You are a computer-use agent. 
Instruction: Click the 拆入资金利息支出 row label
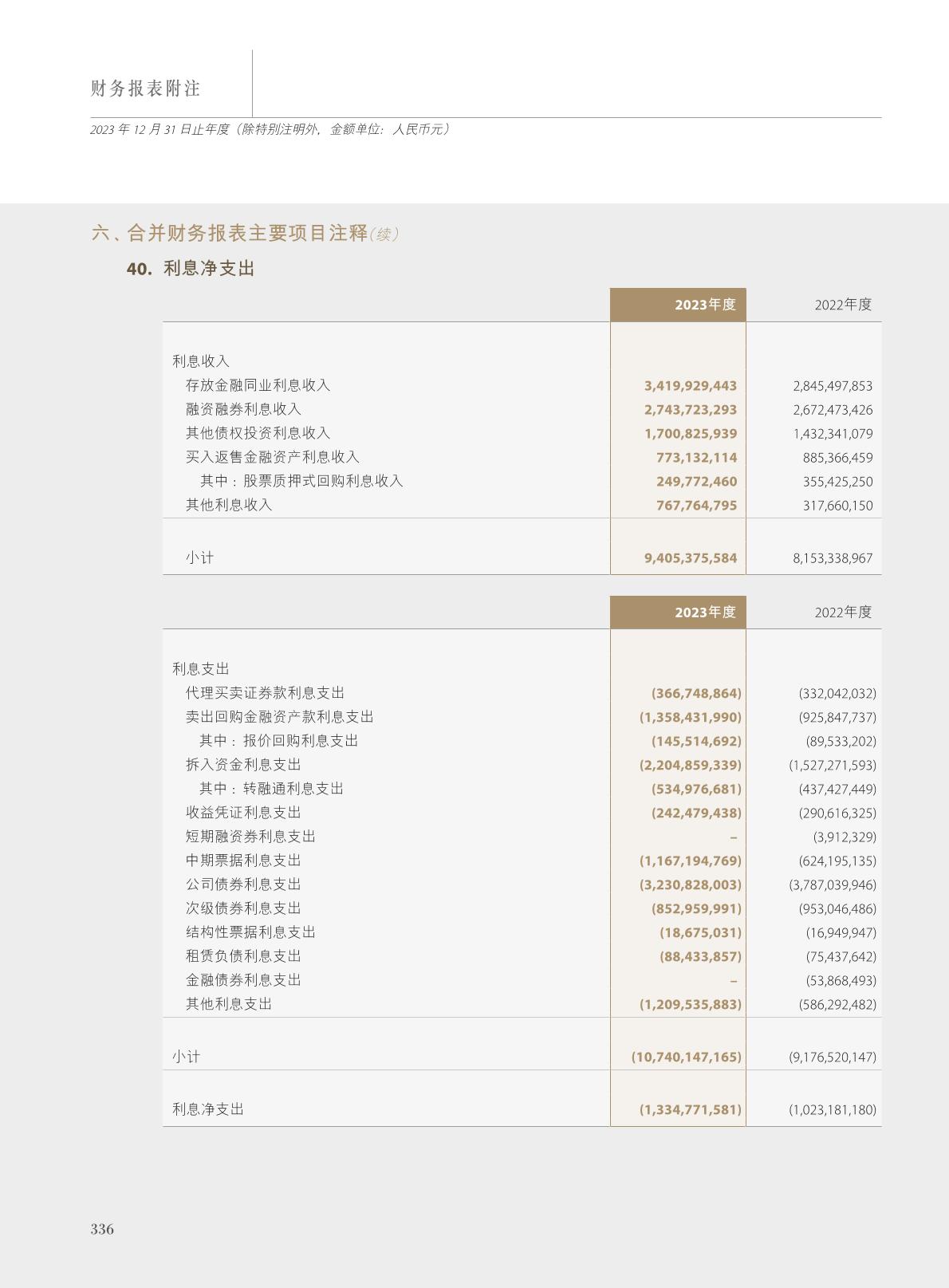[243, 765]
